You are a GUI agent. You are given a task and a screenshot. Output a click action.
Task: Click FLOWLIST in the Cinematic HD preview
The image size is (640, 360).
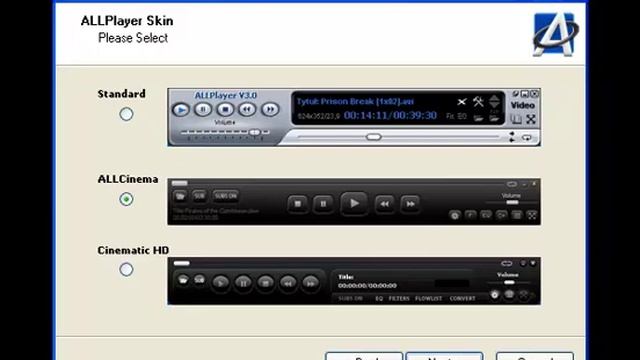point(429,299)
